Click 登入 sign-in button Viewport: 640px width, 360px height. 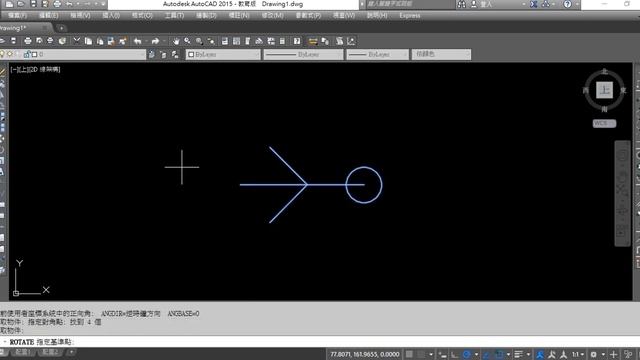(487, 4)
